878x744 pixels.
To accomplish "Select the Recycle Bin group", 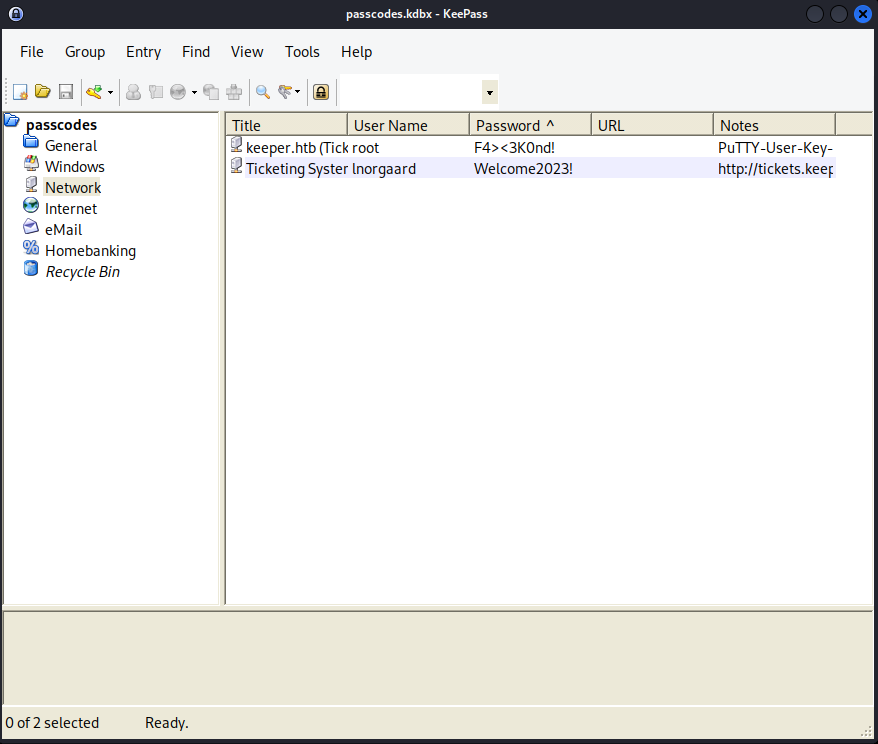I will click(x=82, y=272).
